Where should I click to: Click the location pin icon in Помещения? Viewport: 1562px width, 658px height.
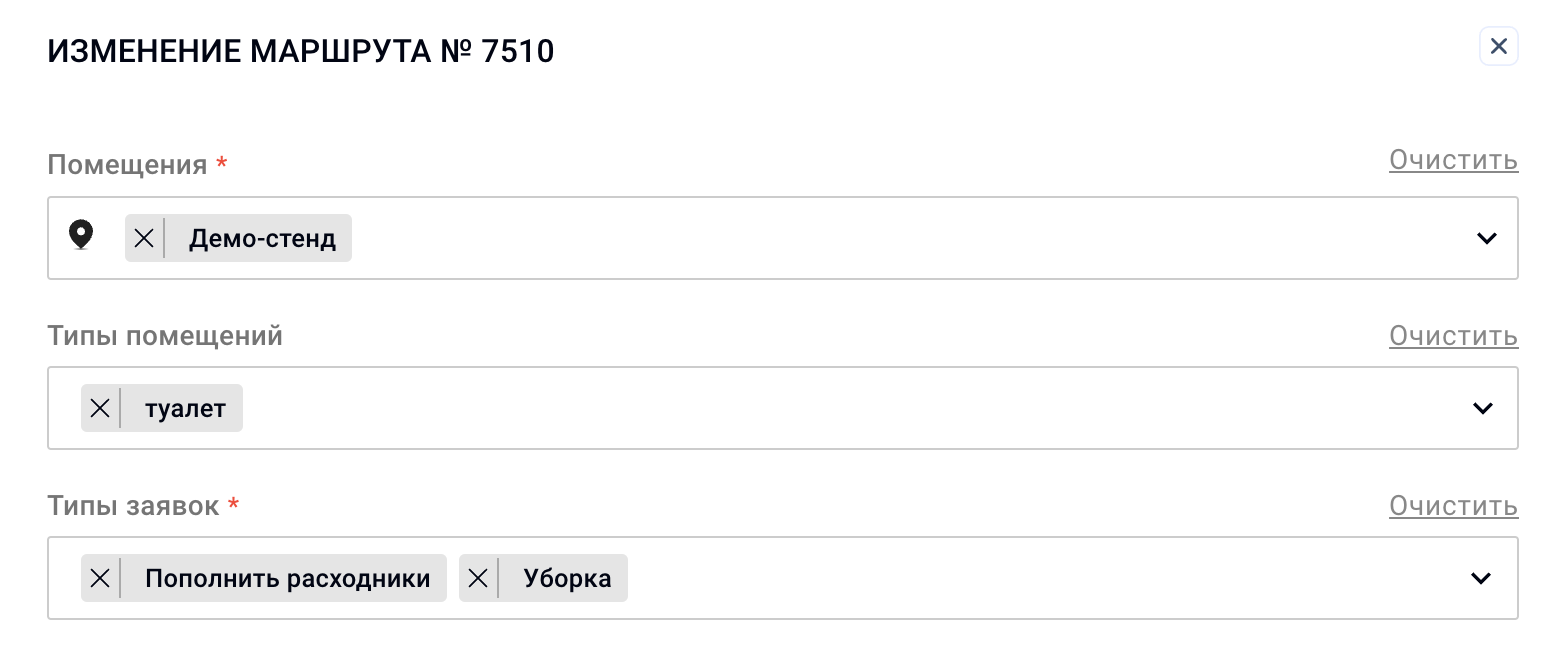(81, 236)
